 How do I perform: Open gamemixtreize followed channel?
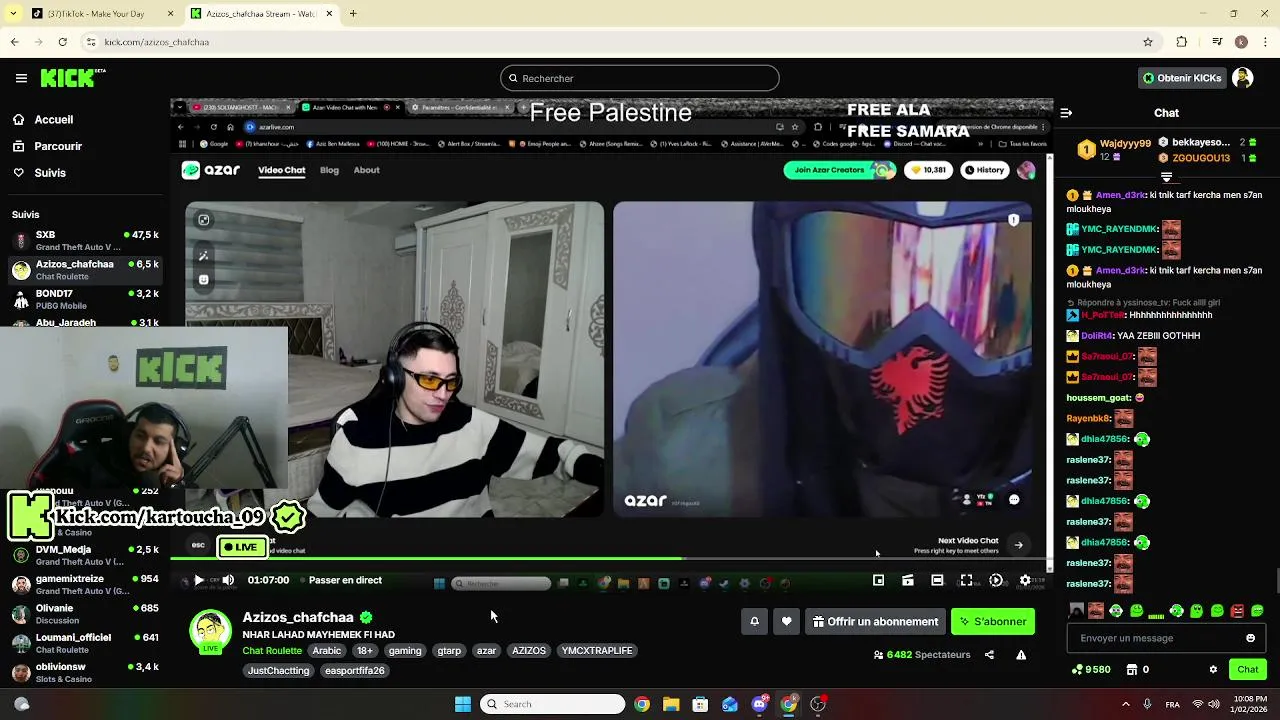(x=85, y=584)
